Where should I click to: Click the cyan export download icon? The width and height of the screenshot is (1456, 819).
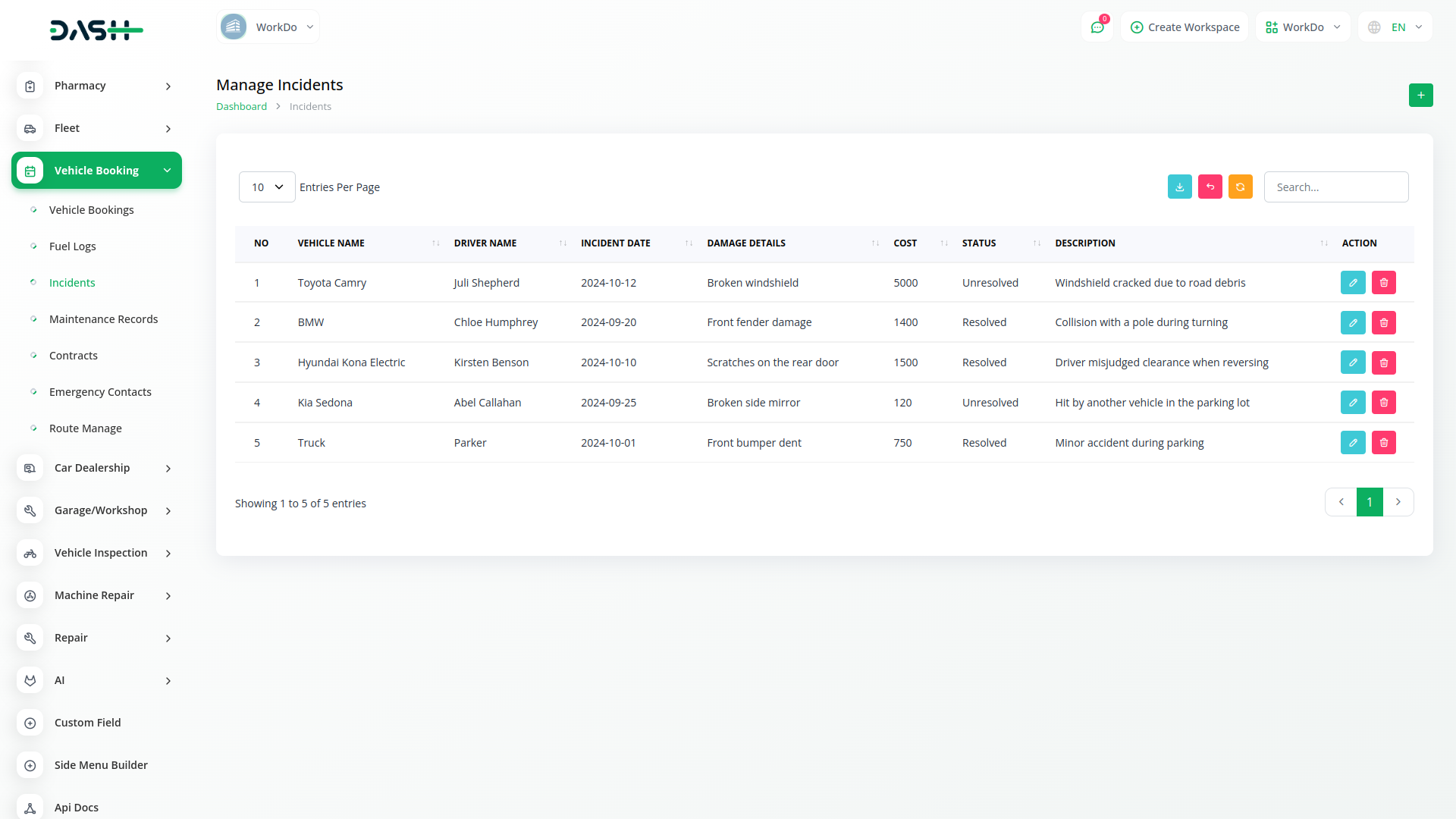tap(1179, 187)
